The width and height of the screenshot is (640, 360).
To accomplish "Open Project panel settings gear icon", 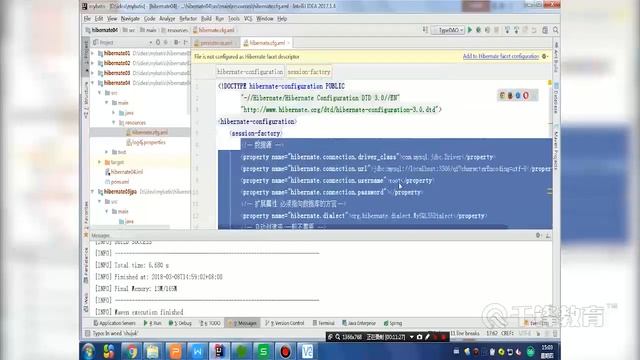I will coord(176,42).
